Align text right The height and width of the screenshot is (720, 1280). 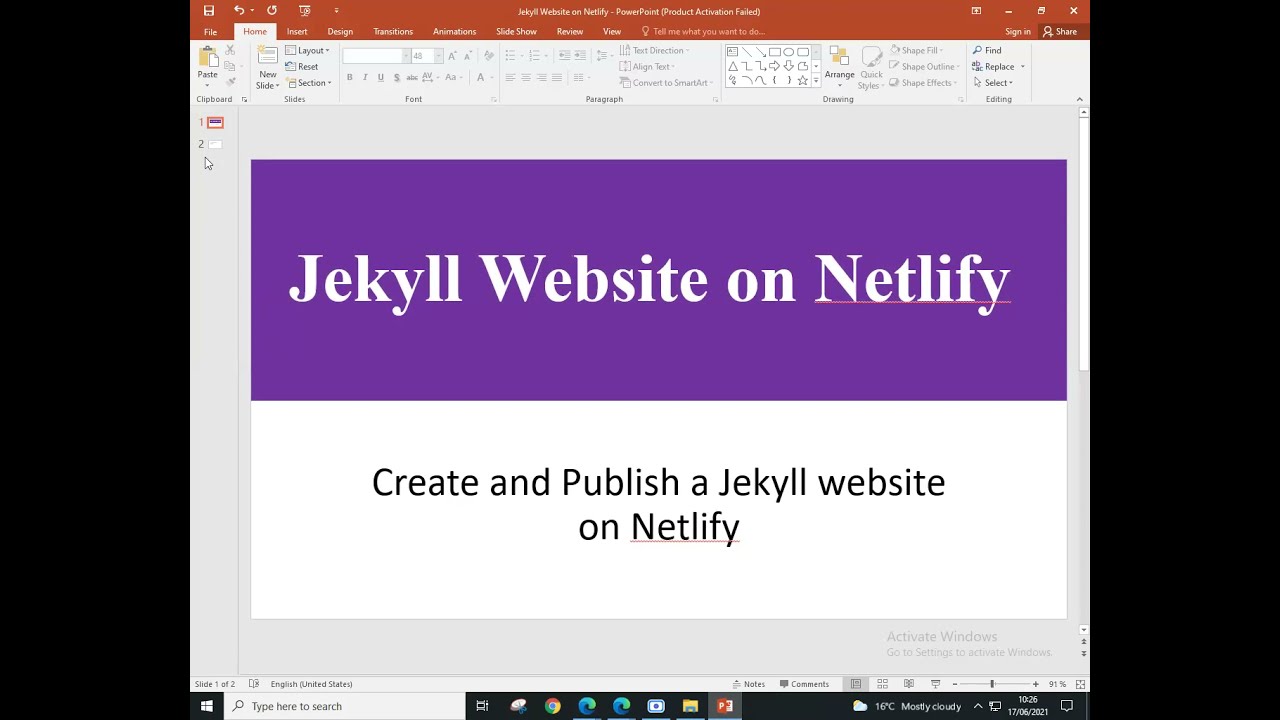click(542, 78)
